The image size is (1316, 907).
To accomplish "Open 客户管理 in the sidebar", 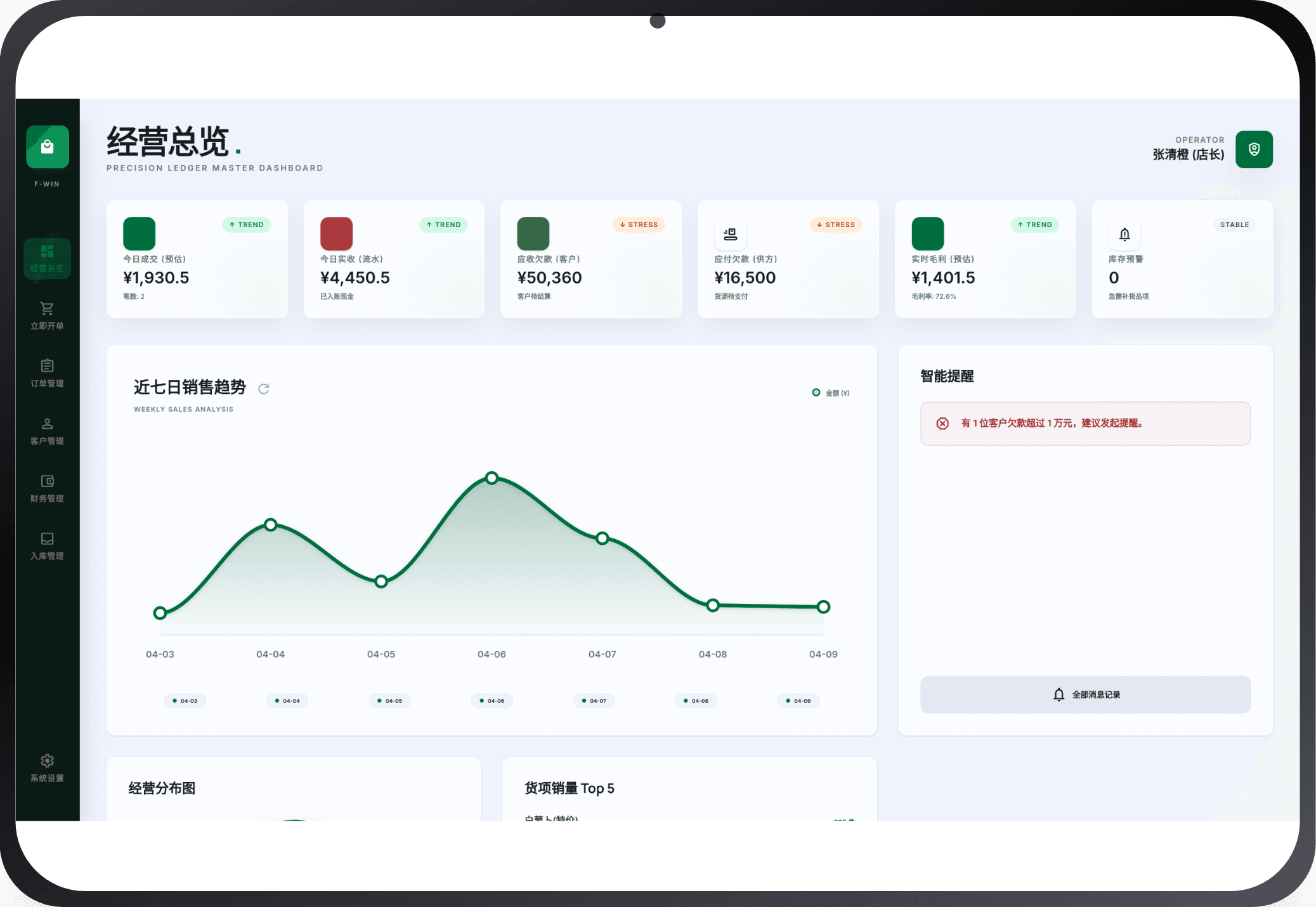I will tap(47, 431).
